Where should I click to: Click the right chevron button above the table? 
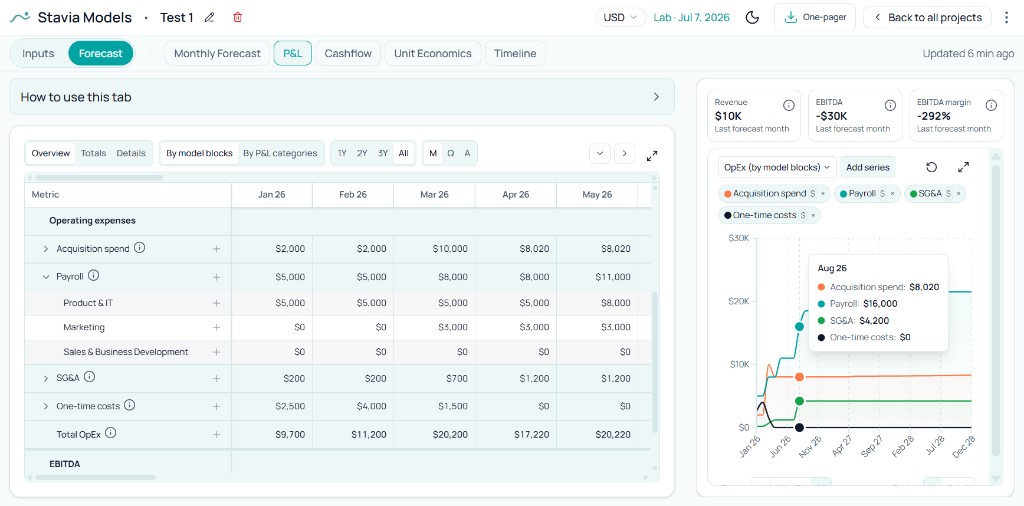(x=624, y=153)
